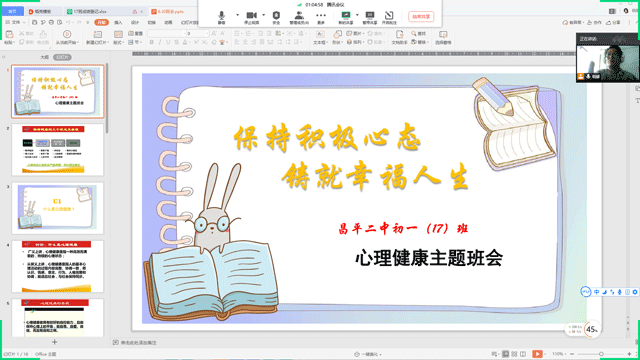Open the security shield icon
Viewport: 640px width, 360px height.
[x=276, y=17]
